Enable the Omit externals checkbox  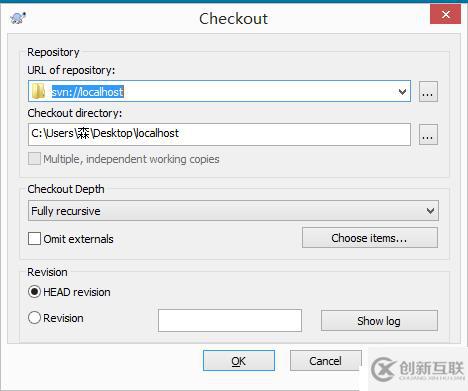point(34,239)
